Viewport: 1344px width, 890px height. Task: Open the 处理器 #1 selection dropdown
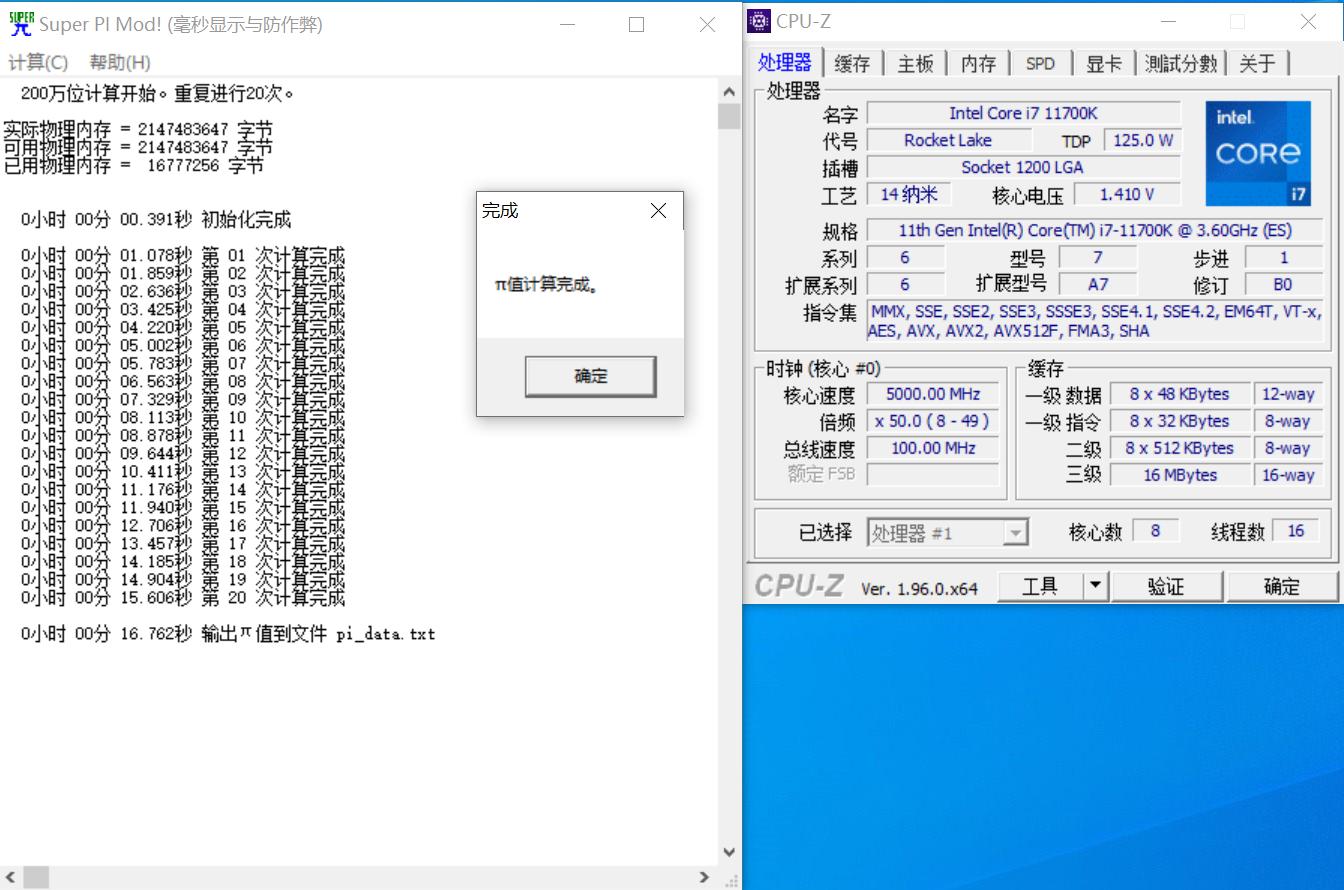point(947,533)
